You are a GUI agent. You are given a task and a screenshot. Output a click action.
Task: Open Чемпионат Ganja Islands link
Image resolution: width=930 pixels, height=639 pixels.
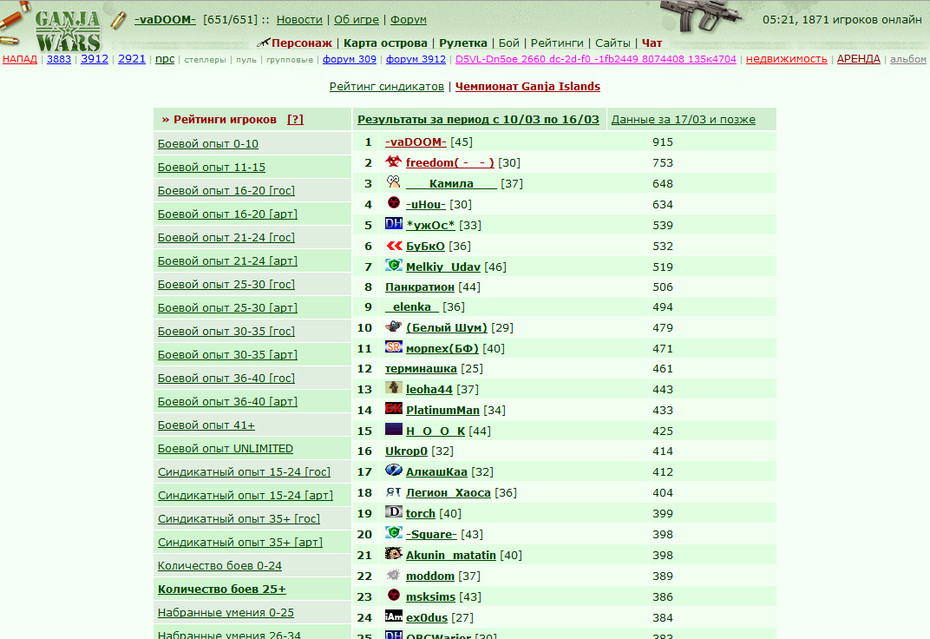click(x=527, y=87)
